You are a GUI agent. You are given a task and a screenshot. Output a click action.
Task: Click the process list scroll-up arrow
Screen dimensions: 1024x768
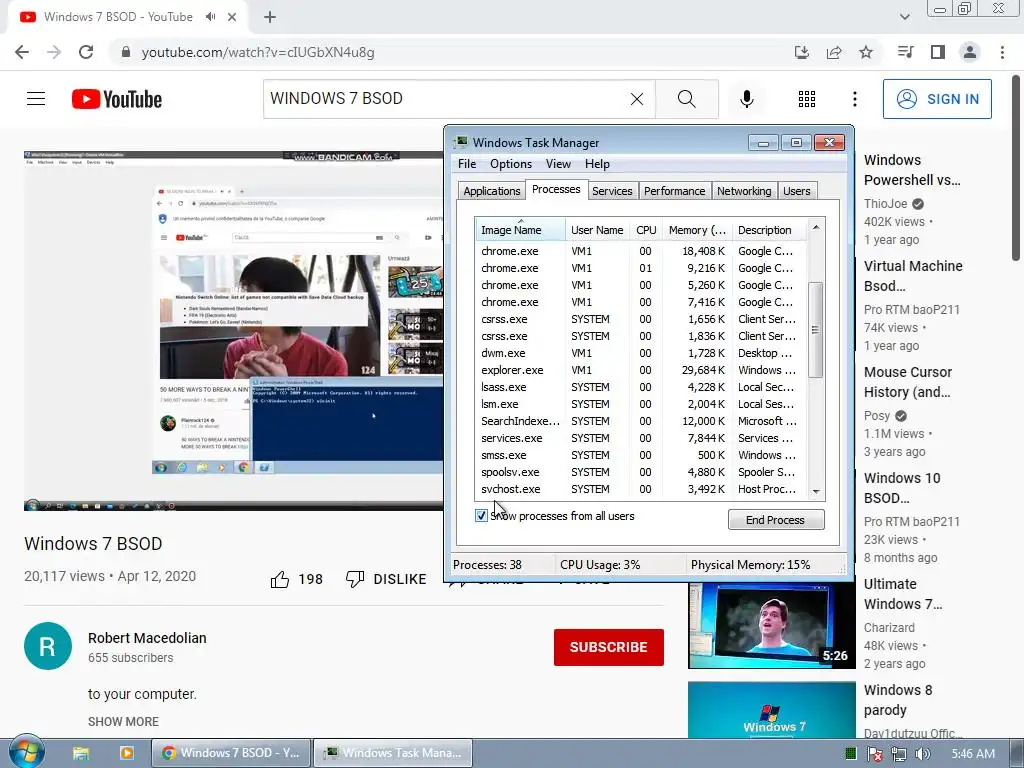pos(816,227)
